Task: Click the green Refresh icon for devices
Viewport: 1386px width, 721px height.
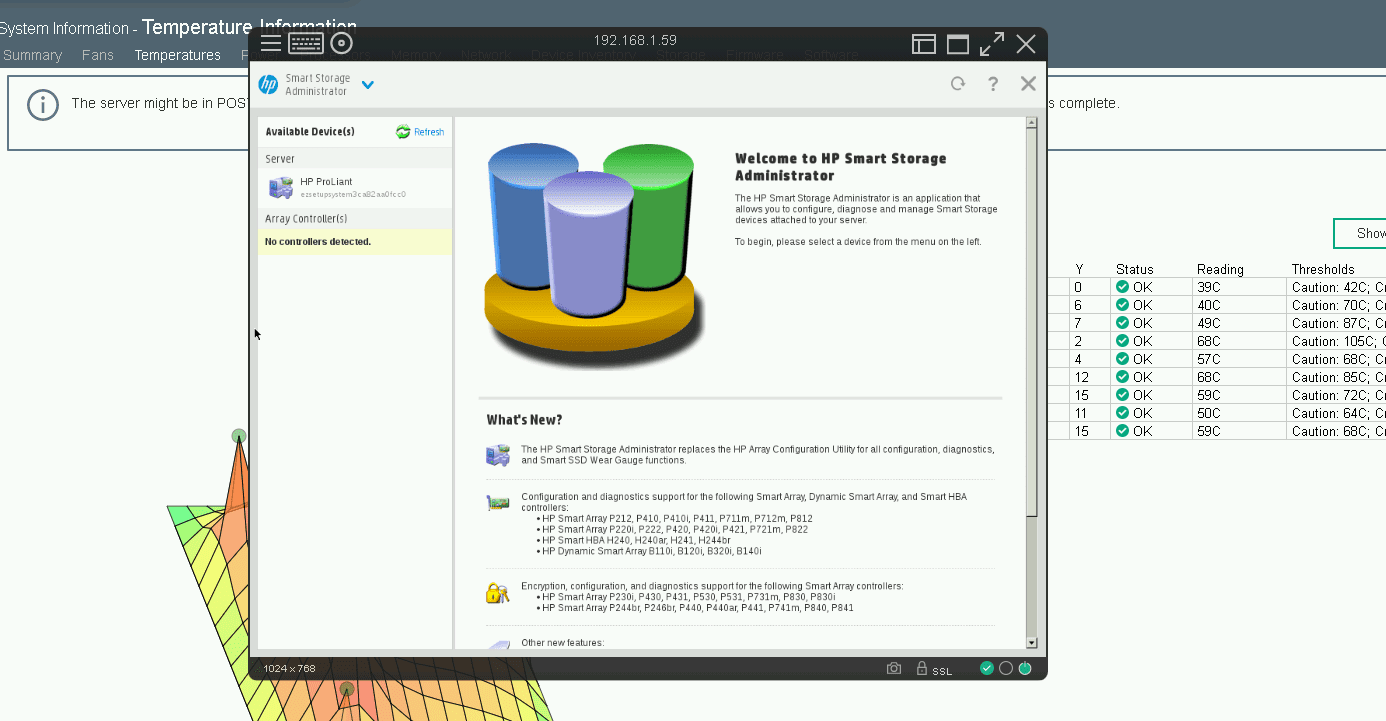Action: pyautogui.click(x=403, y=132)
